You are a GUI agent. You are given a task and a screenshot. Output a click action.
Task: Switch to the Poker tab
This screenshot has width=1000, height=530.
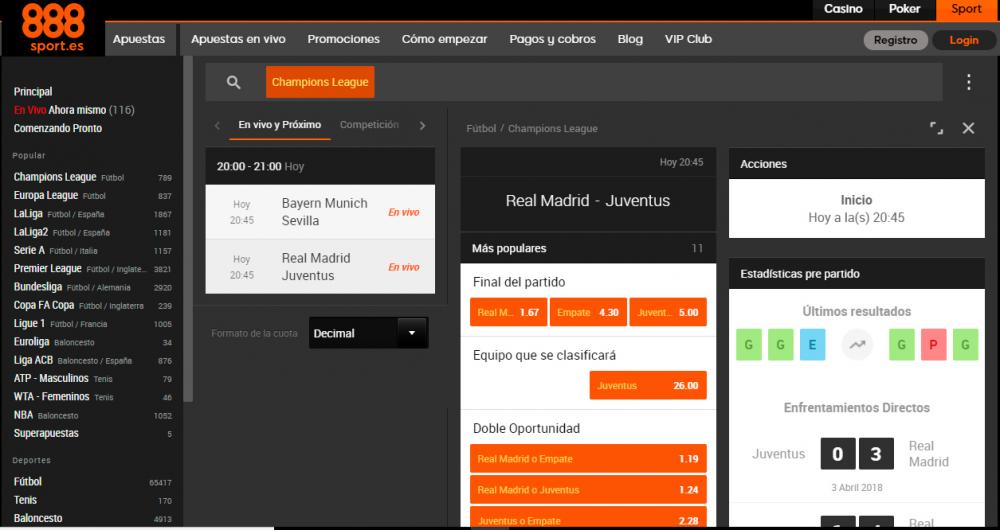pos(904,9)
